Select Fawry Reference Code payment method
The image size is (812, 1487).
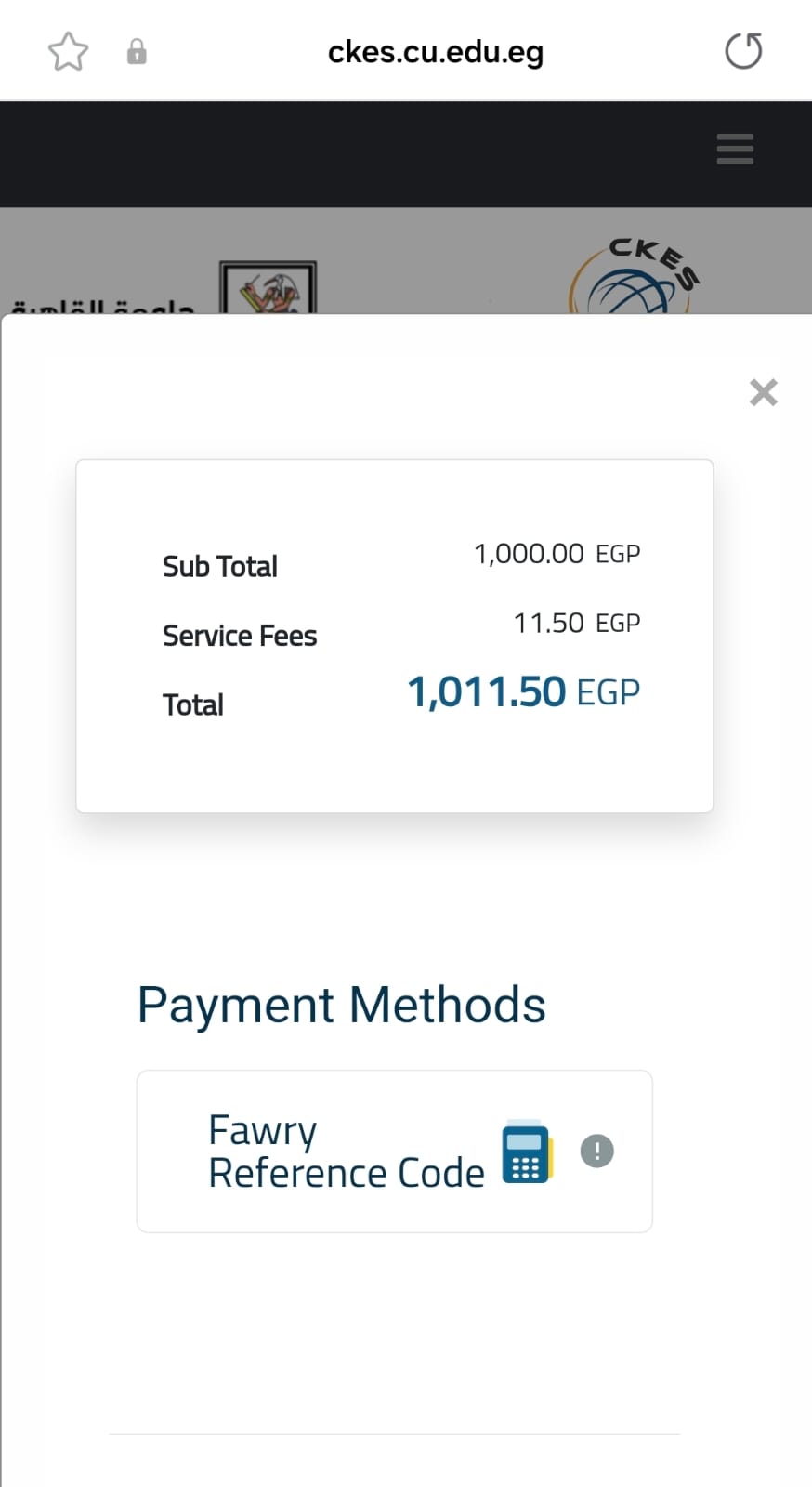395,1151
